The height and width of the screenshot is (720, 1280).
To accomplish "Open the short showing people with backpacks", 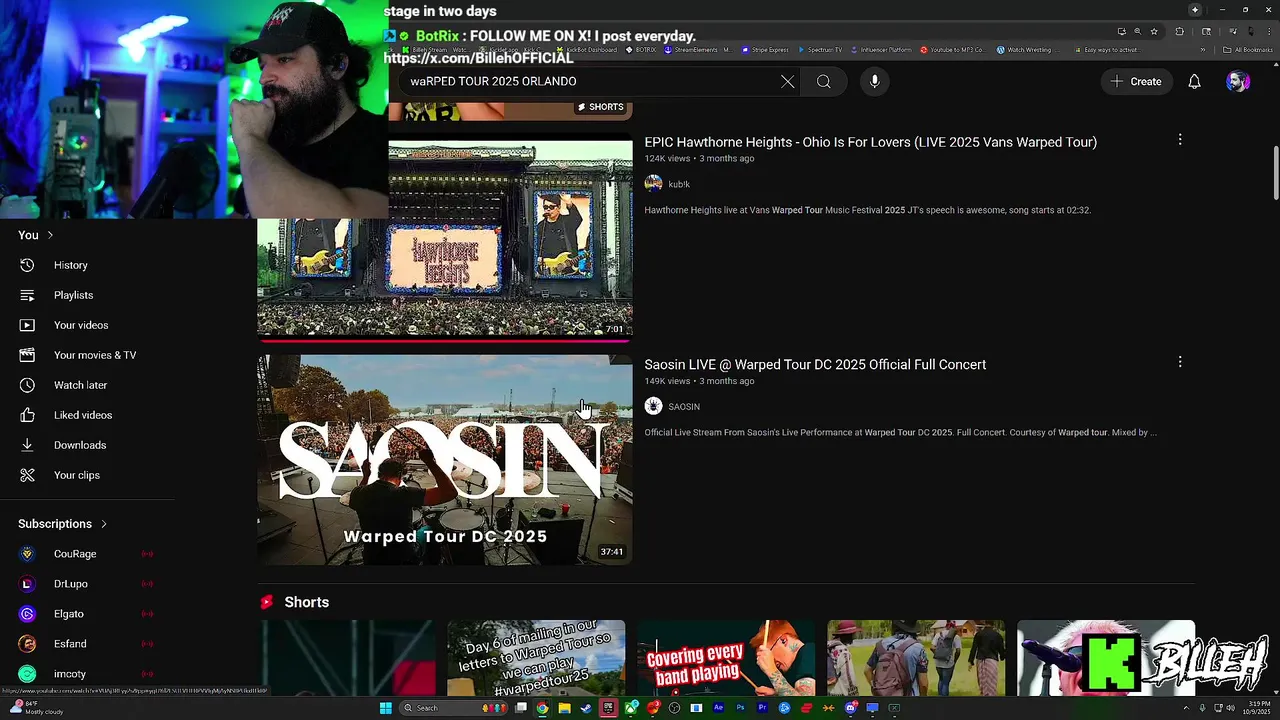I will coord(916,658).
